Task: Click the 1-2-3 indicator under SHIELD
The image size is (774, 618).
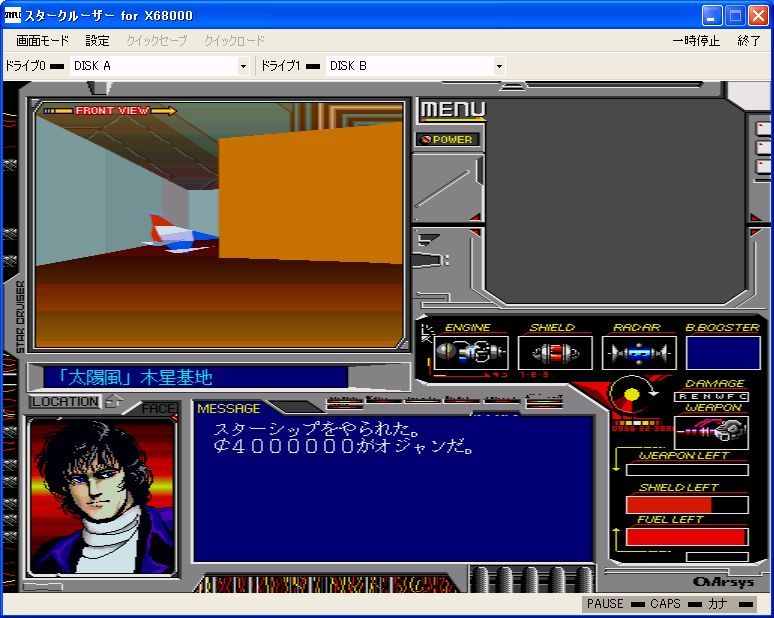Action: click(535, 375)
